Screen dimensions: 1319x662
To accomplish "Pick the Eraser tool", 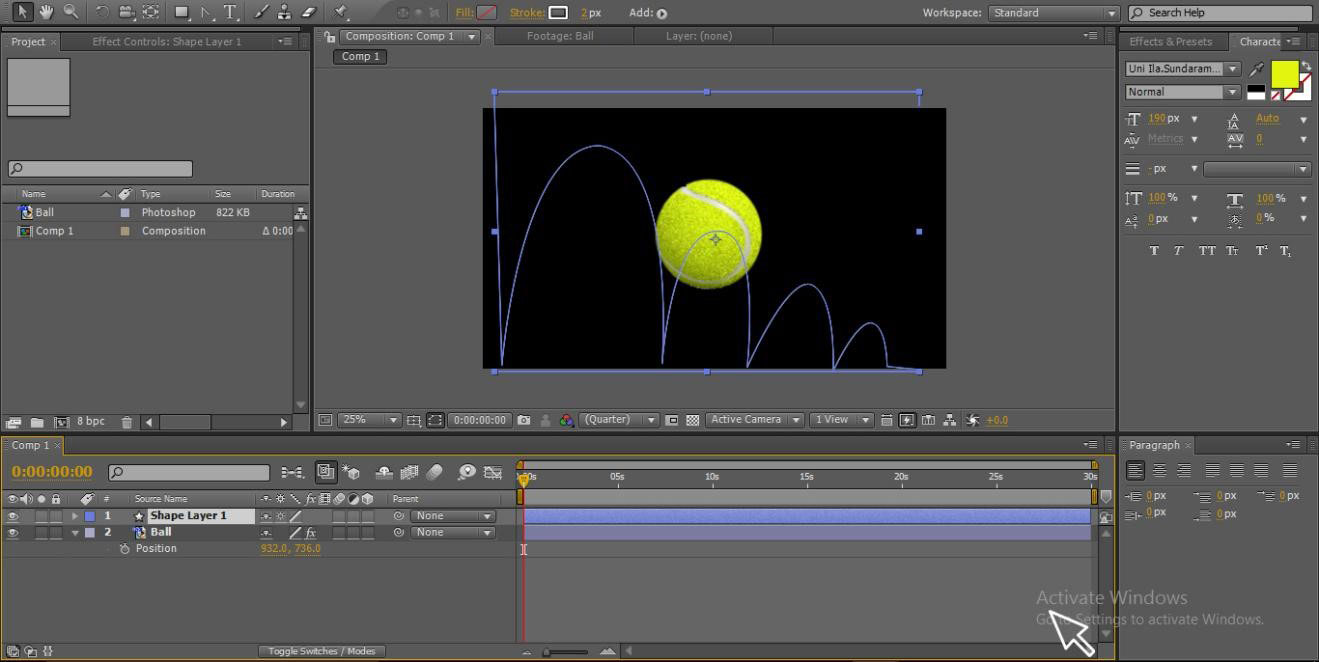I will [308, 12].
